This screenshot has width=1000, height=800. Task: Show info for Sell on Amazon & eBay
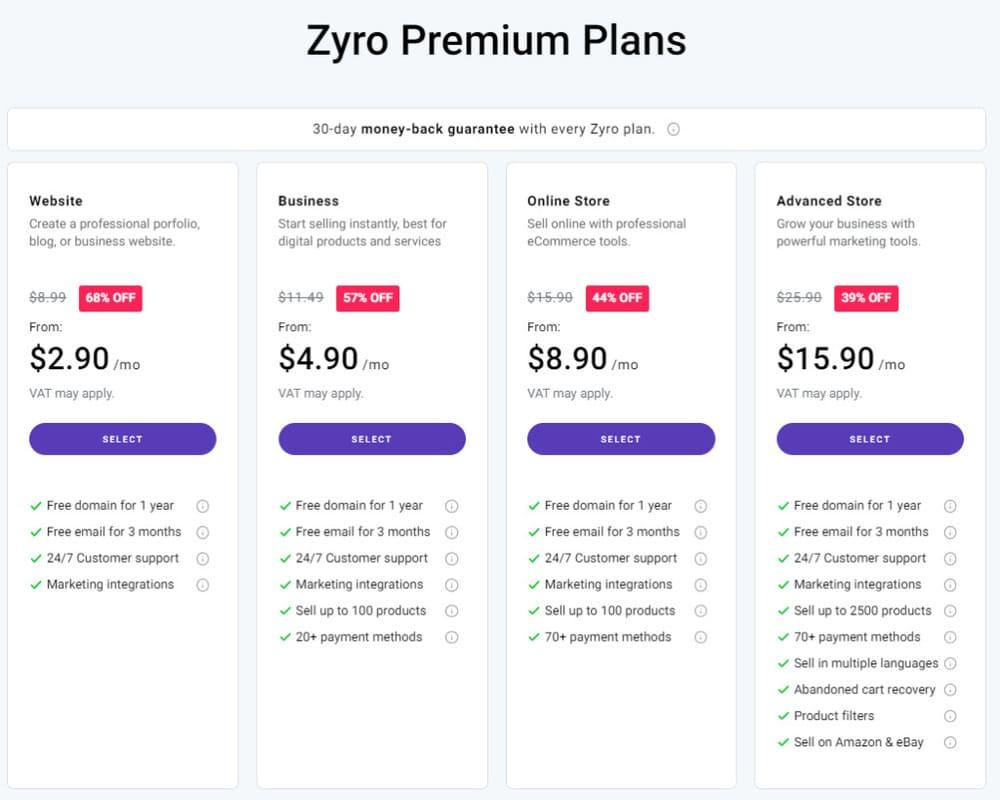pos(950,742)
